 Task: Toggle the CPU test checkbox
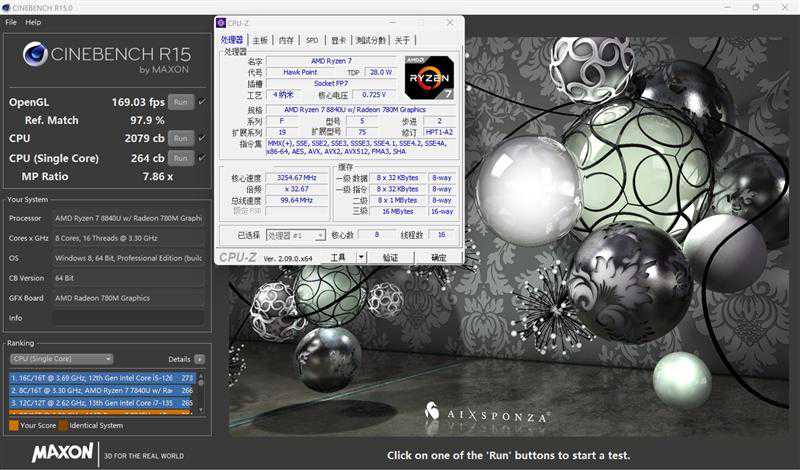coord(202,138)
